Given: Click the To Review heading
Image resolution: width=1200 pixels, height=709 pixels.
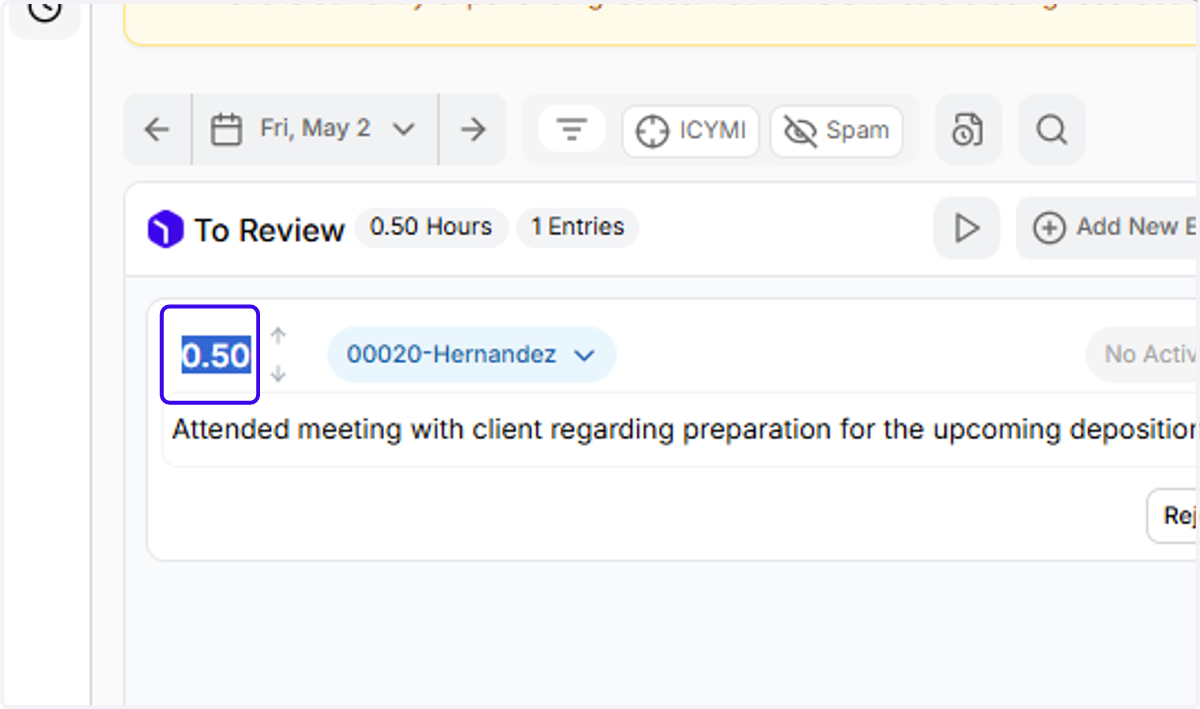Looking at the screenshot, I should tap(269, 230).
